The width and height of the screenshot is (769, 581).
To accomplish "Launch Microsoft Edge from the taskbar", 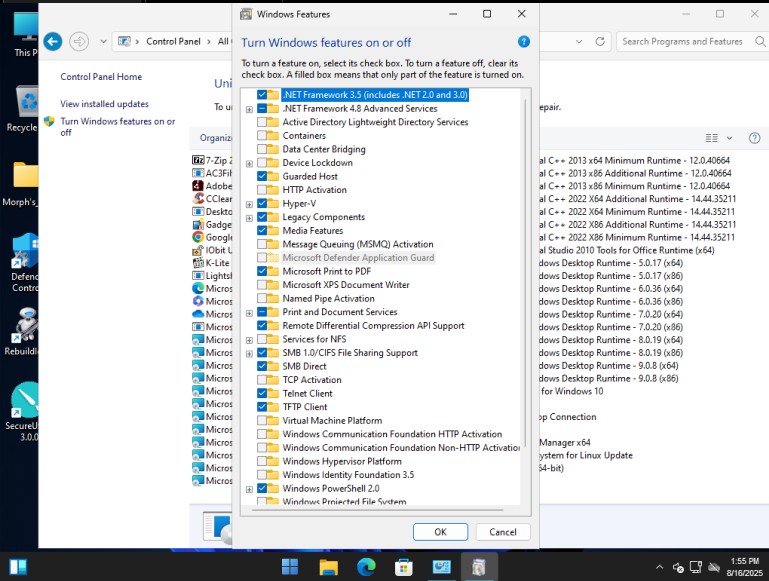I will click(x=366, y=567).
